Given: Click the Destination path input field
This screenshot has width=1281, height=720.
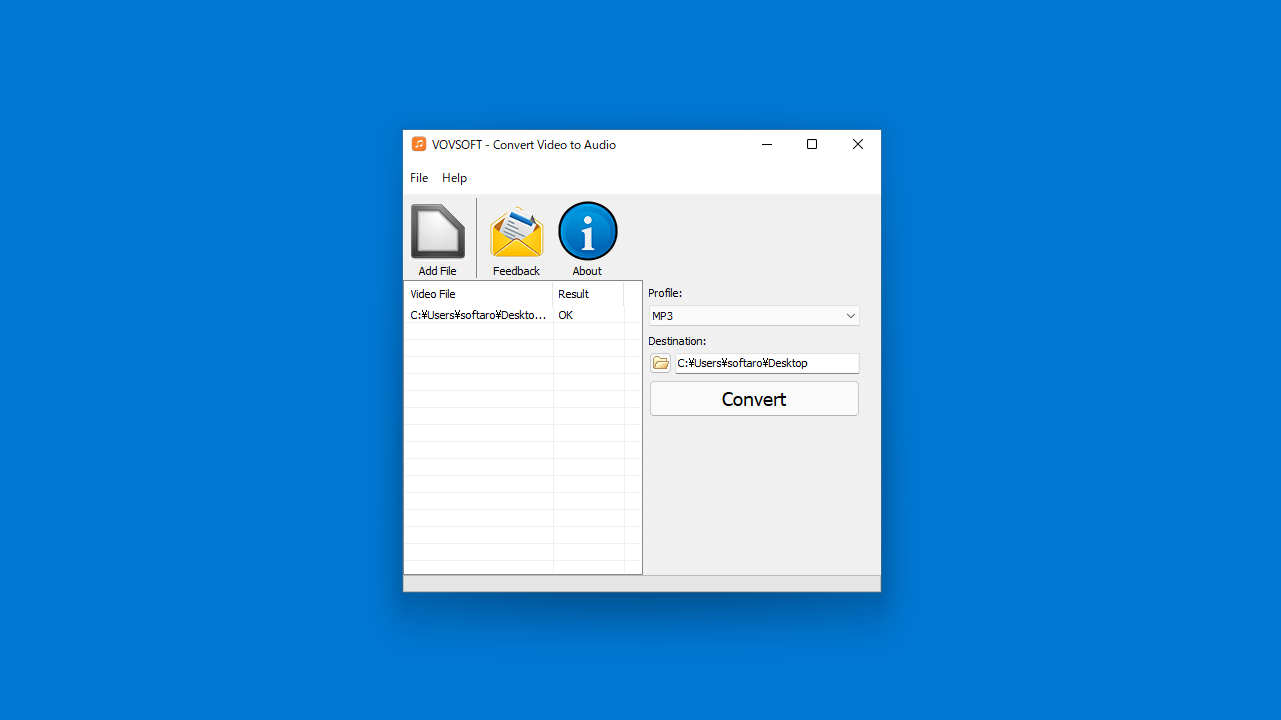Looking at the screenshot, I should click(767, 363).
